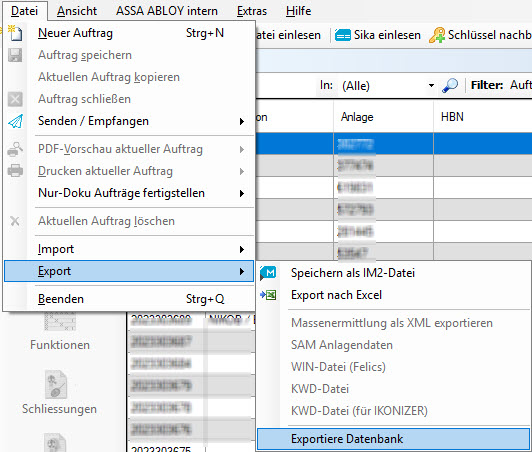The width and height of the screenshot is (532, 452).
Task: Click the HBN column header
Action: pyautogui.click(x=483, y=117)
